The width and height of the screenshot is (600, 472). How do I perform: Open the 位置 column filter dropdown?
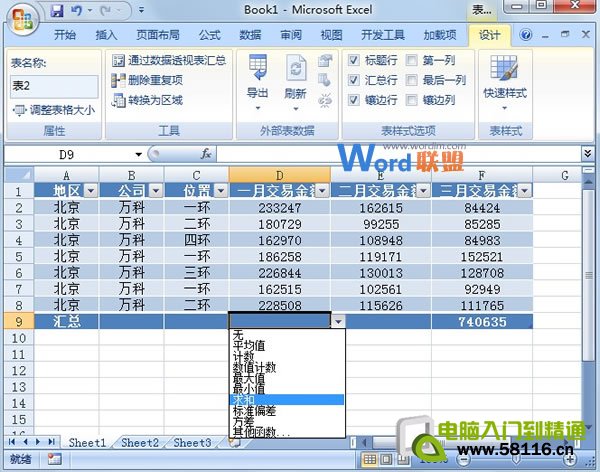[x=221, y=190]
